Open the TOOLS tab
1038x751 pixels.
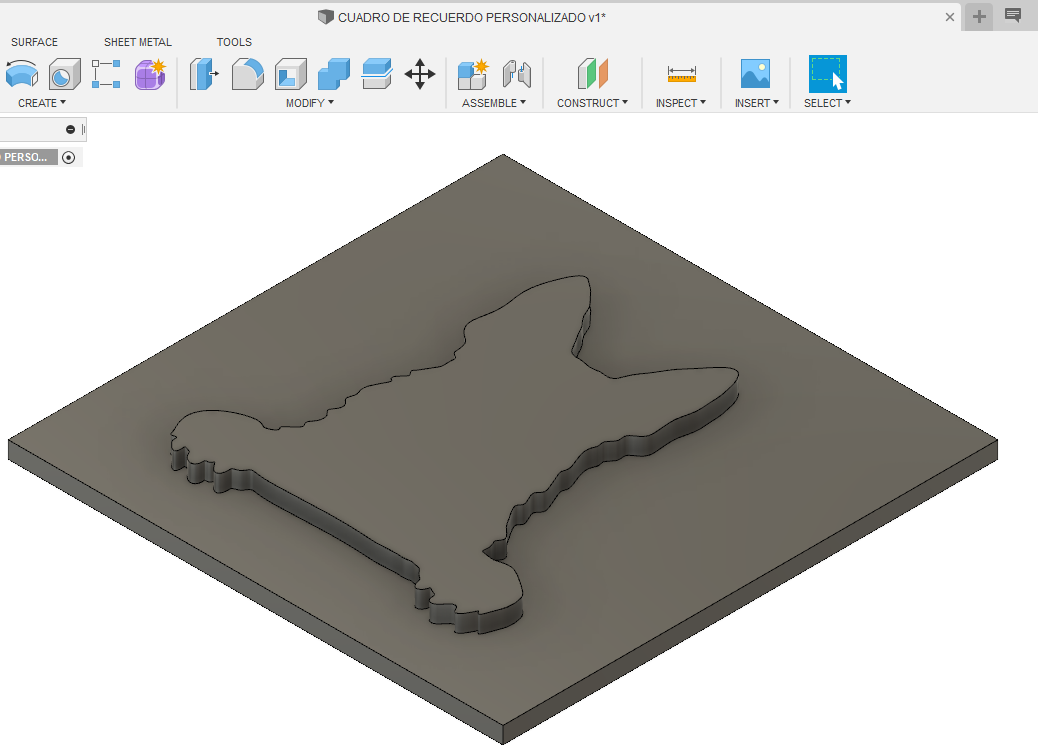tap(234, 42)
